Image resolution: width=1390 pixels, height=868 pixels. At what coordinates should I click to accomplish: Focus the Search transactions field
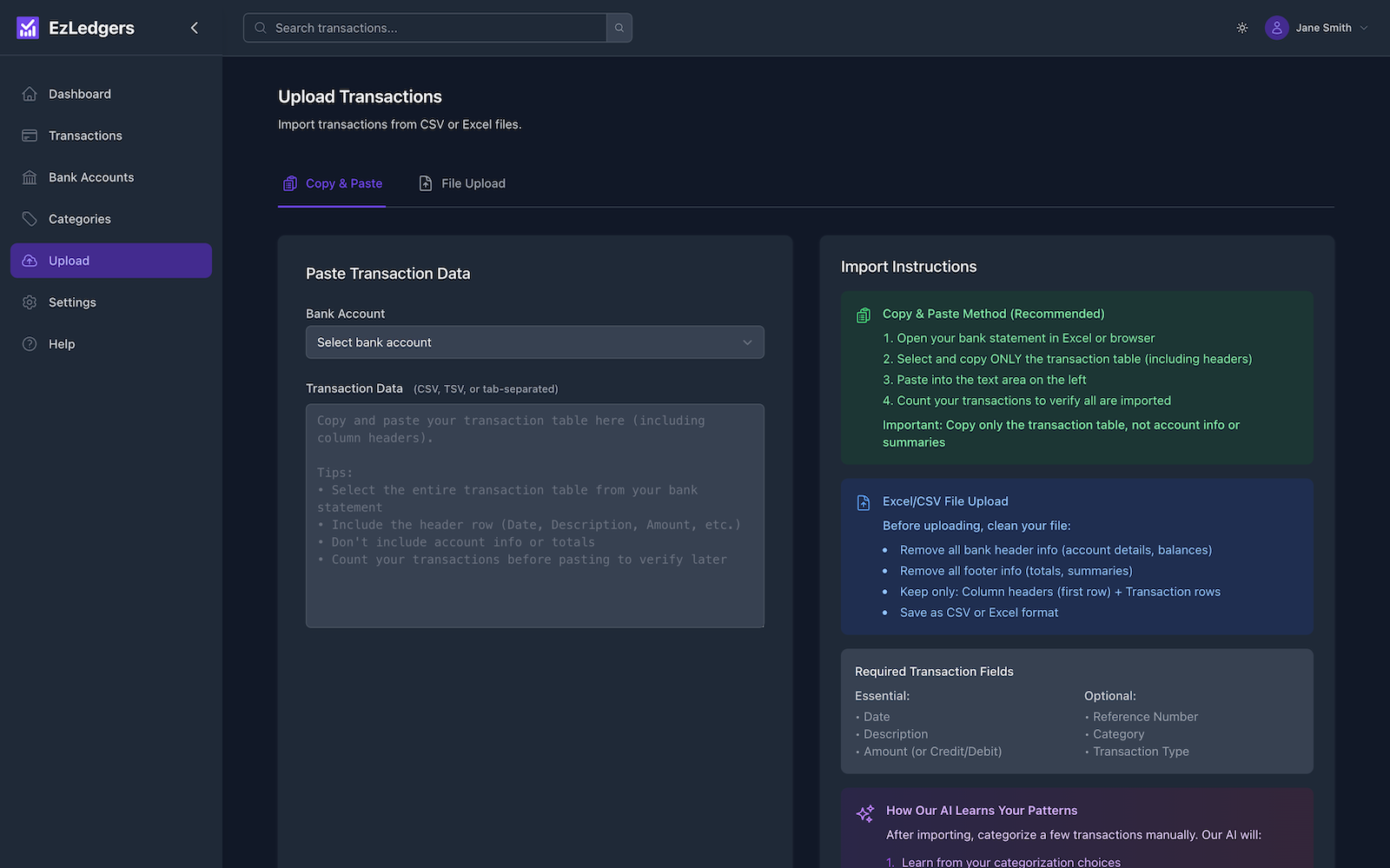(426, 28)
